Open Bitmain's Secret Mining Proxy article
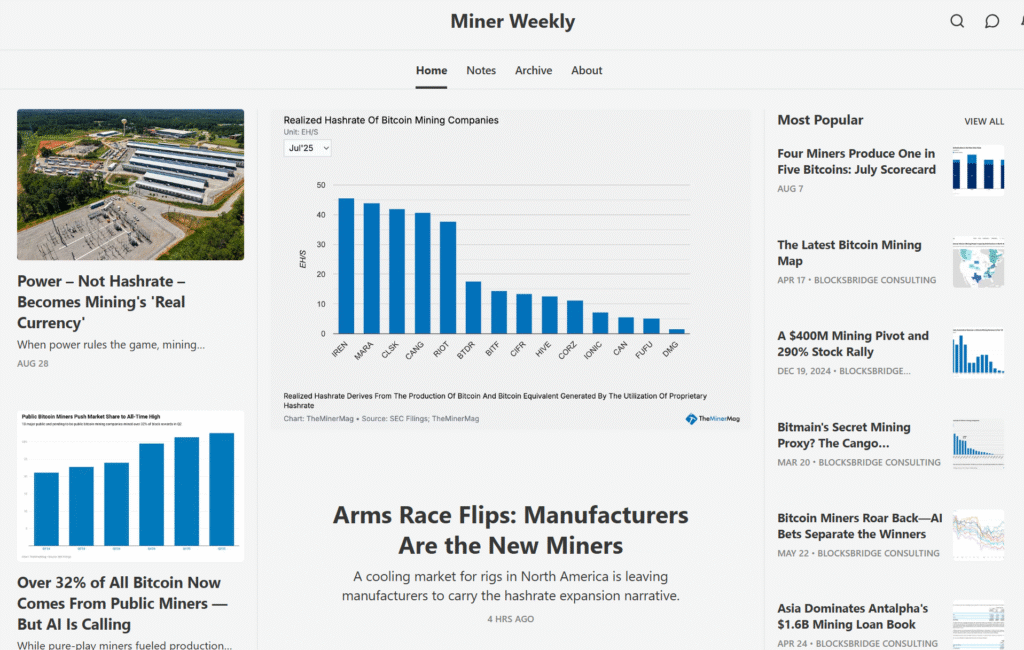Viewport: 1024px width, 650px height. (x=843, y=435)
